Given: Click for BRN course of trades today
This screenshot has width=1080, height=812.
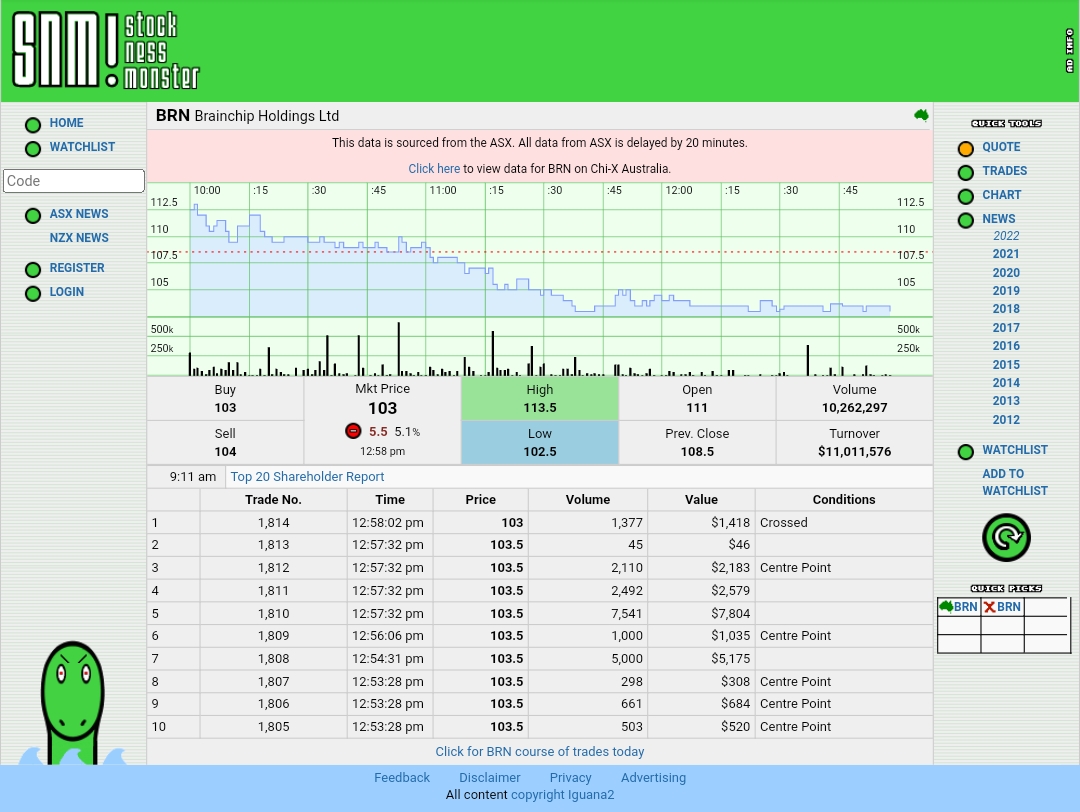Looking at the screenshot, I should [540, 751].
